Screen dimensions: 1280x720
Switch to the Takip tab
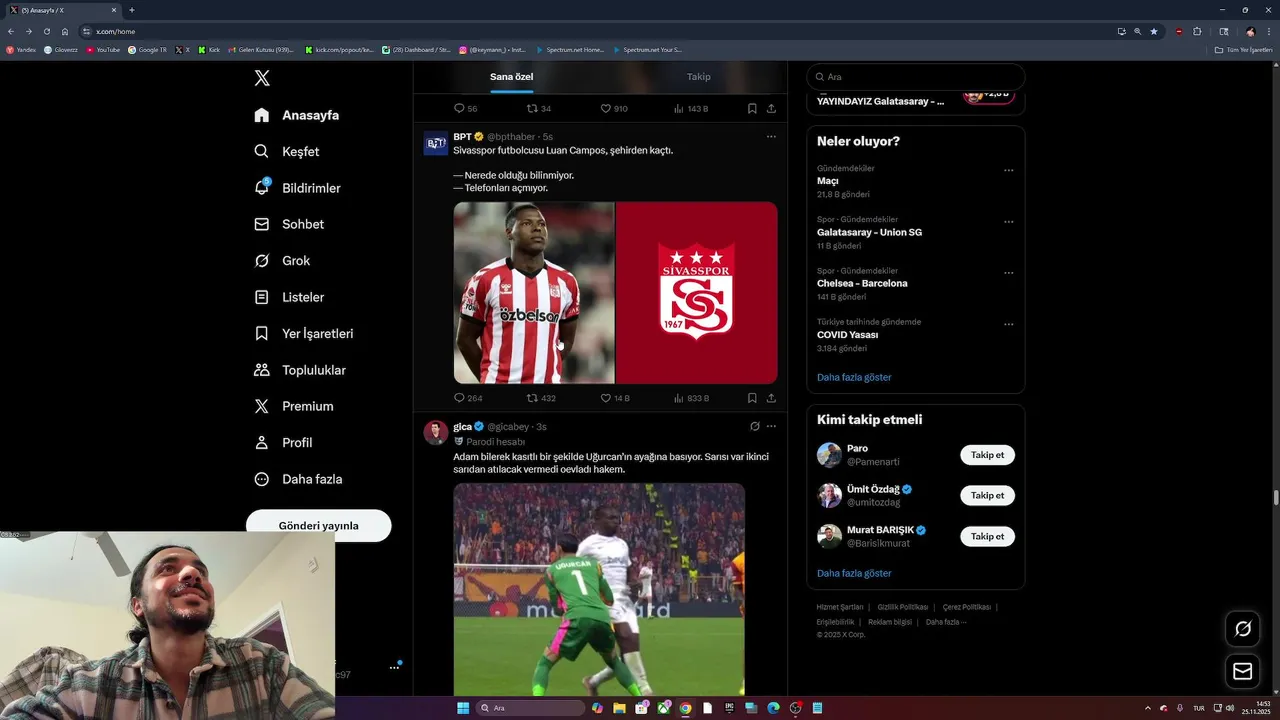point(698,77)
